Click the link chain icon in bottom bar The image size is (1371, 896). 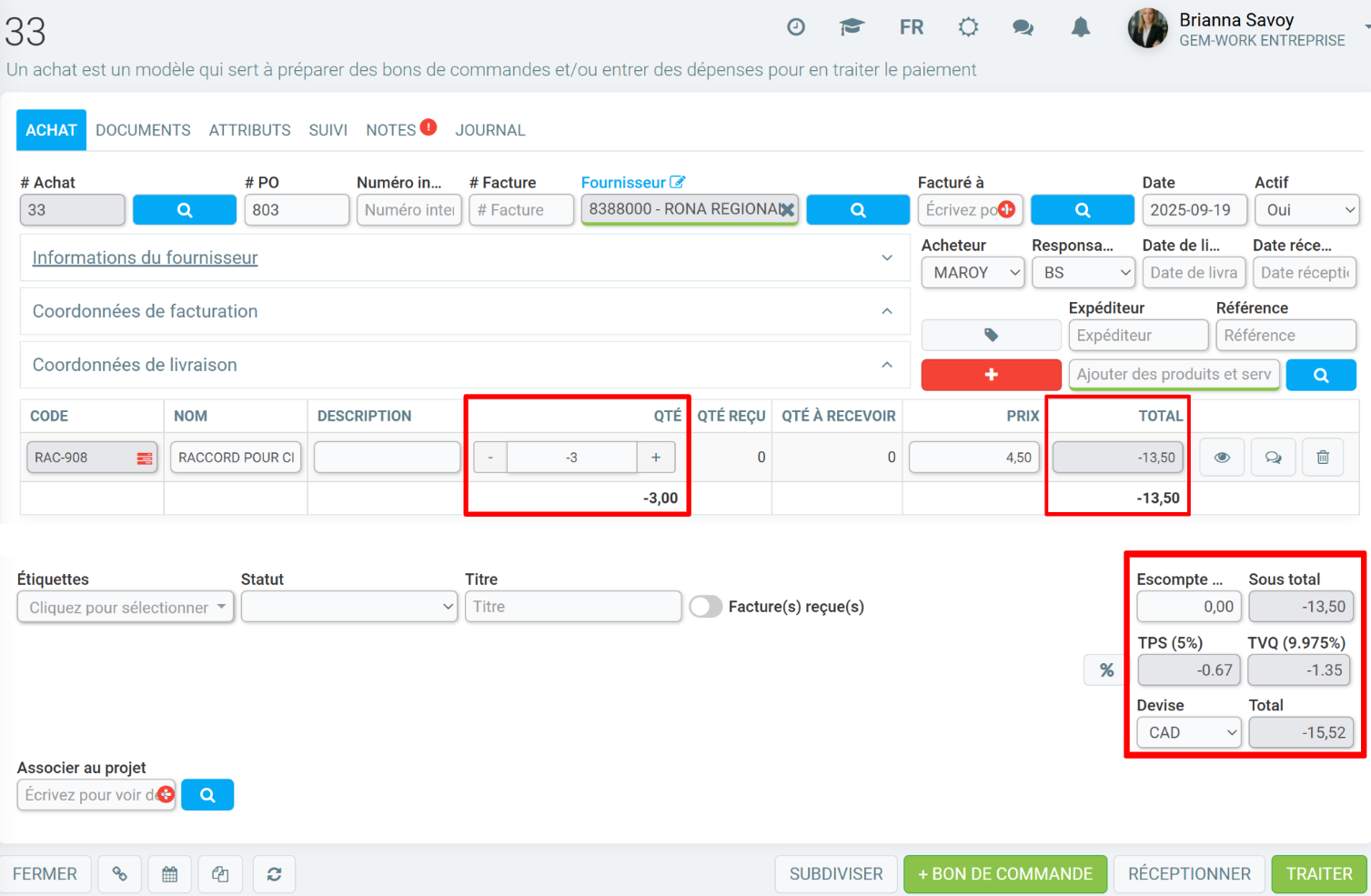click(120, 874)
